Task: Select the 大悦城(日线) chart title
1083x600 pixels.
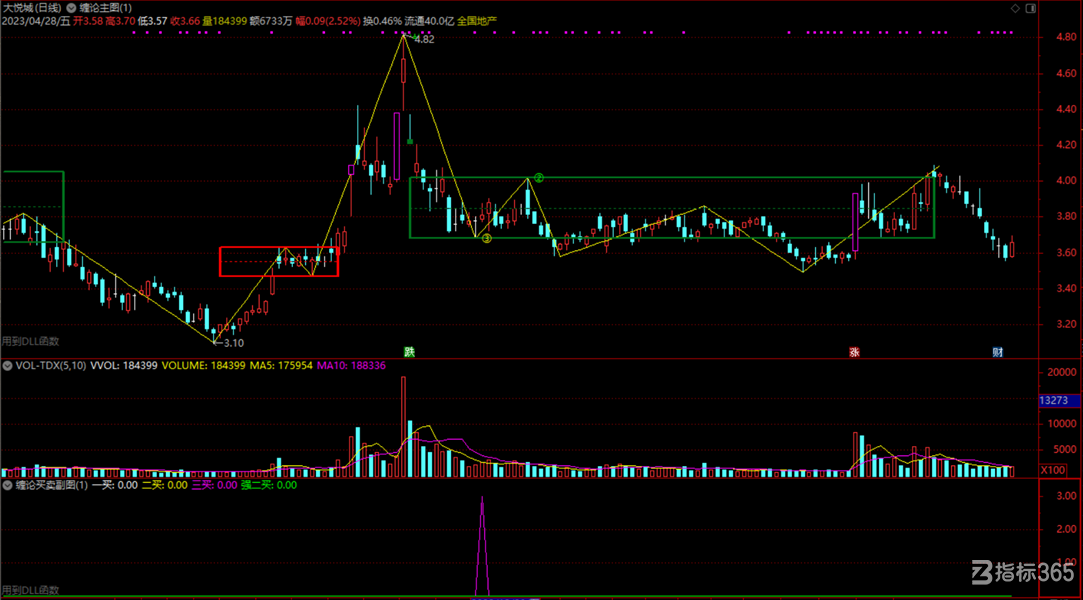Action: point(32,8)
